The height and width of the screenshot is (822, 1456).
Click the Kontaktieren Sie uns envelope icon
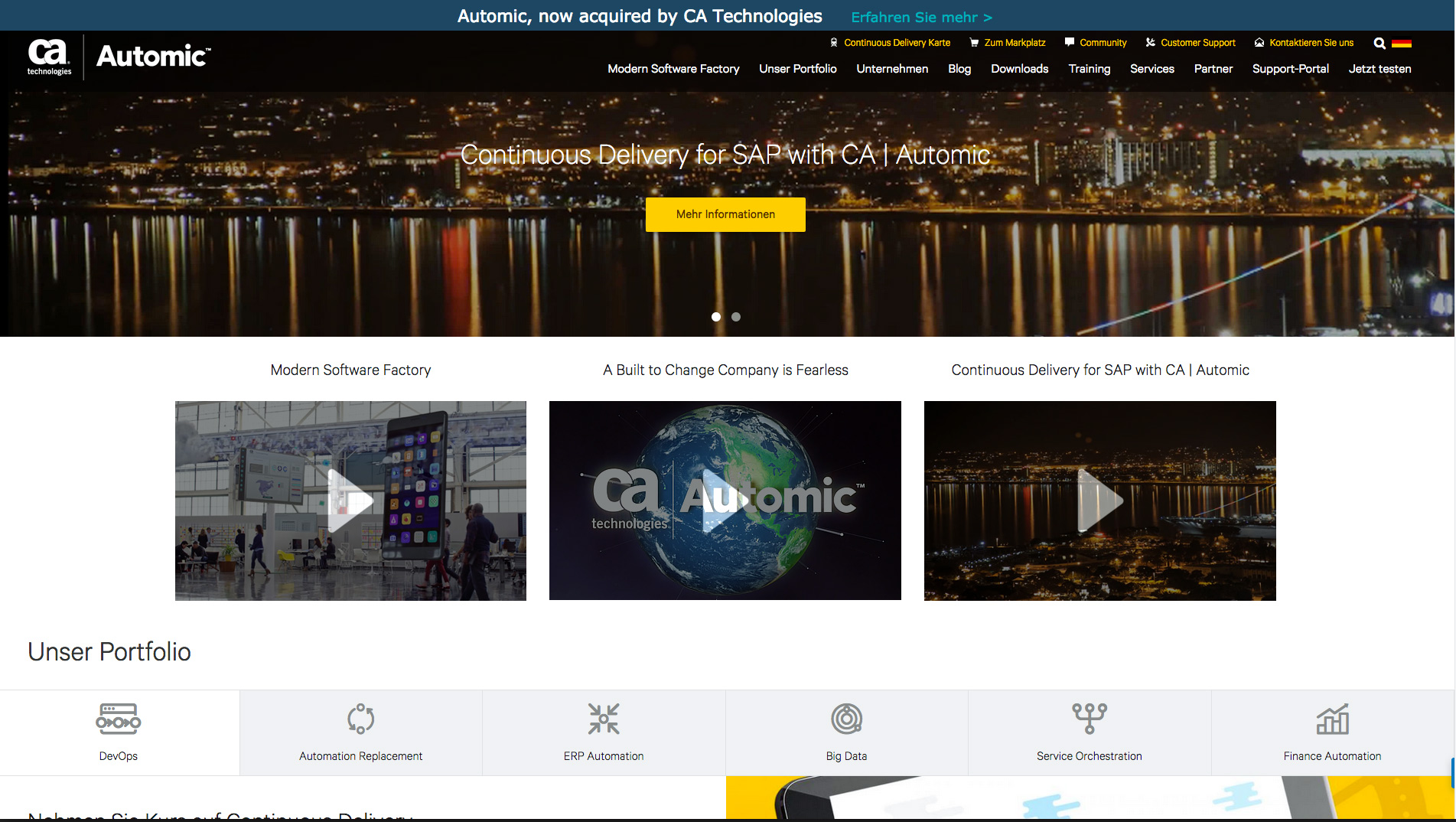(x=1259, y=43)
